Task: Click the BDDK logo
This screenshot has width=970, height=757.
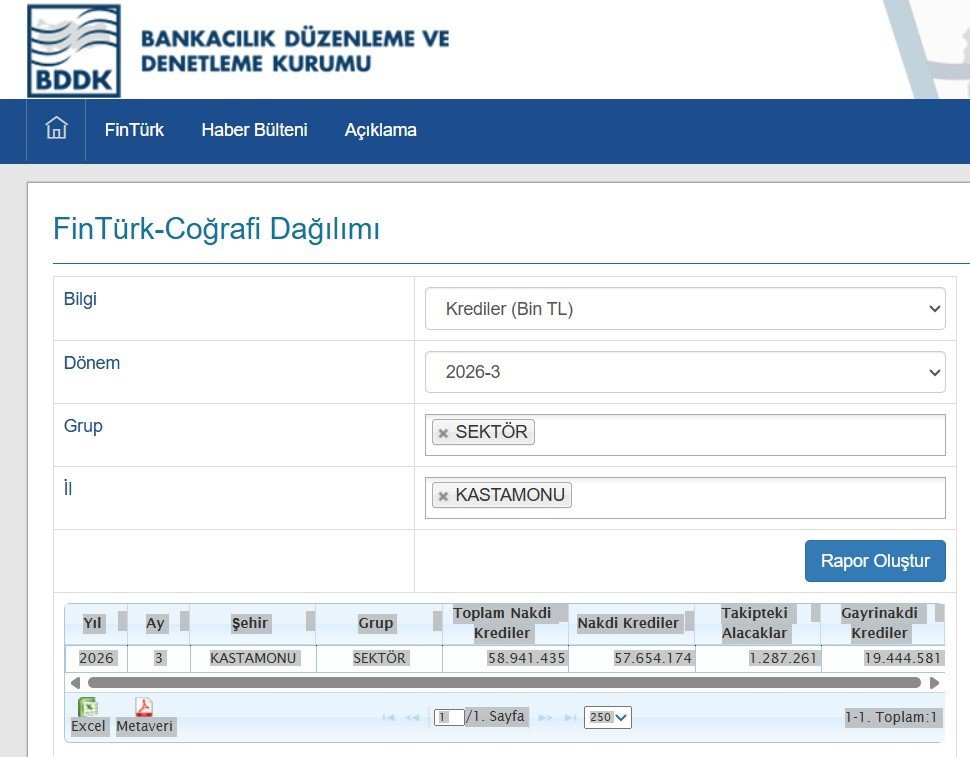Action: 74,51
